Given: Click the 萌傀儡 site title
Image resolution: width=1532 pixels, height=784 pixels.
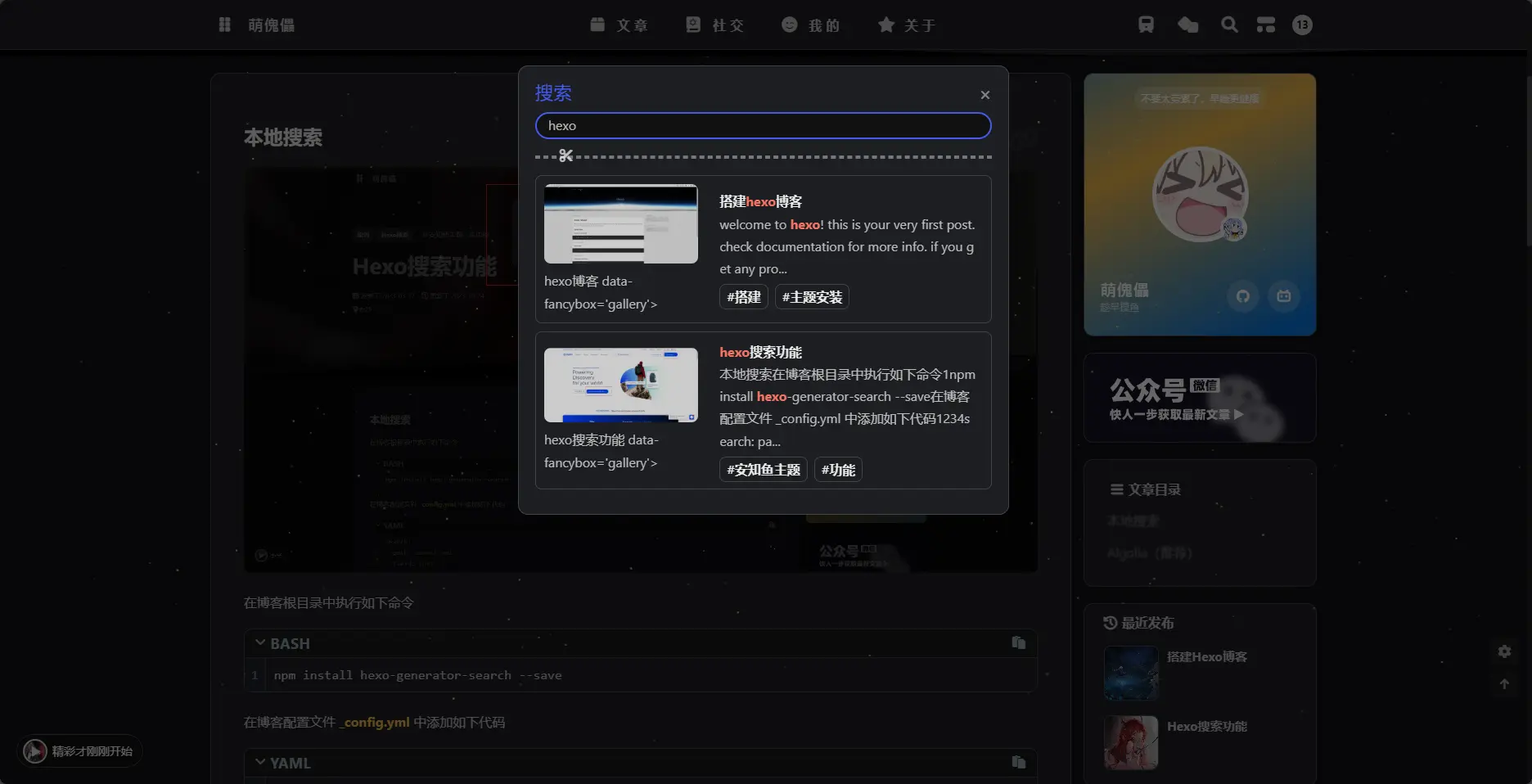Looking at the screenshot, I should [272, 25].
